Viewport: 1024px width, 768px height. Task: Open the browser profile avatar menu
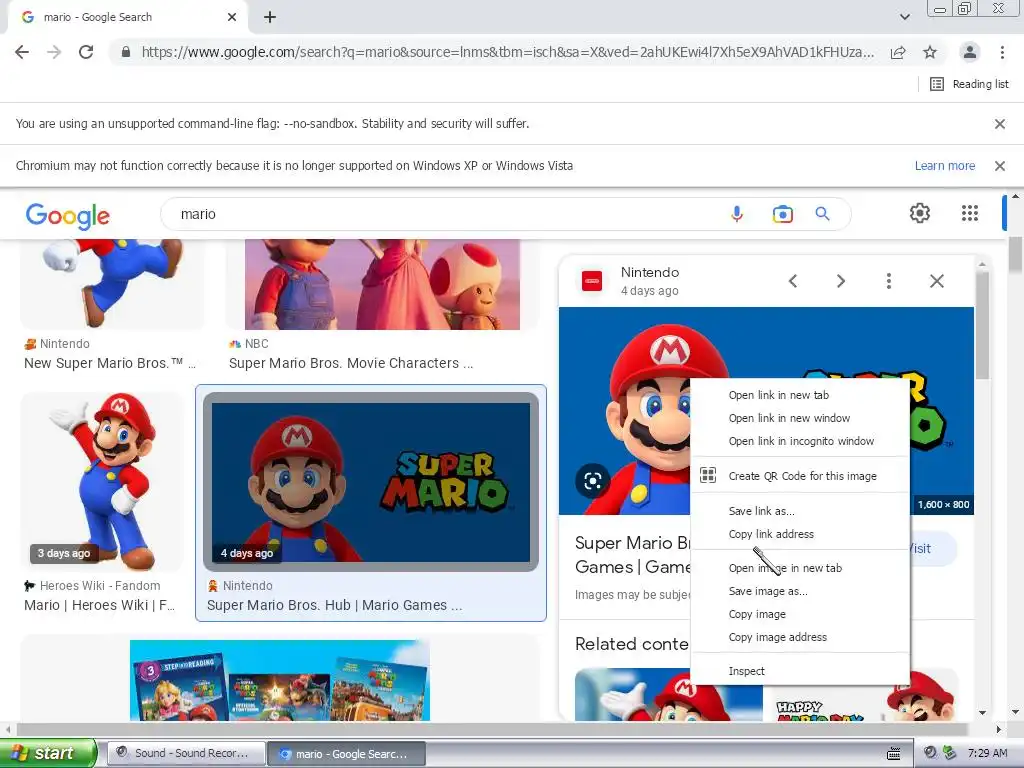[970, 52]
